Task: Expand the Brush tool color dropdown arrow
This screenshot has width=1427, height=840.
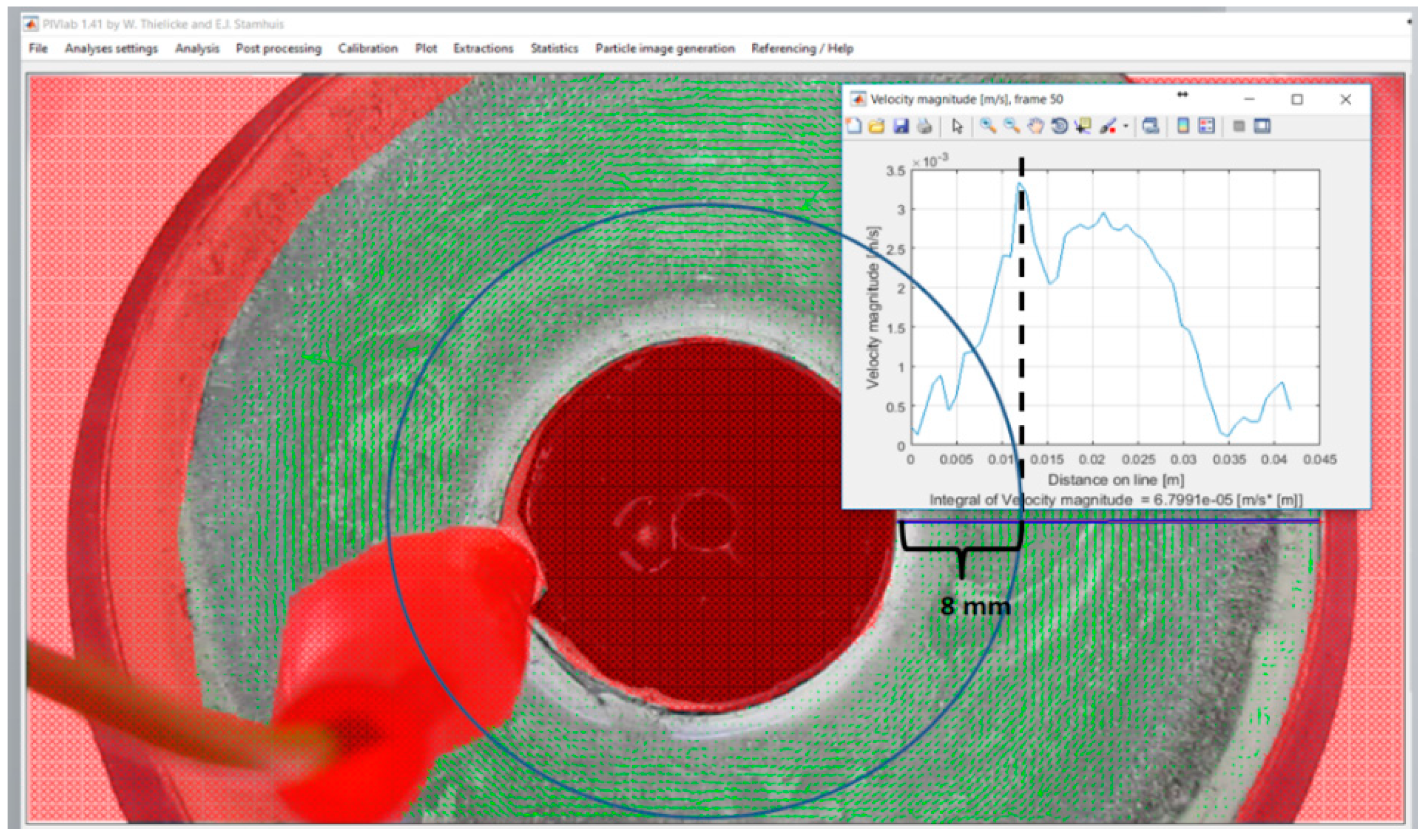Action: 1126,126
